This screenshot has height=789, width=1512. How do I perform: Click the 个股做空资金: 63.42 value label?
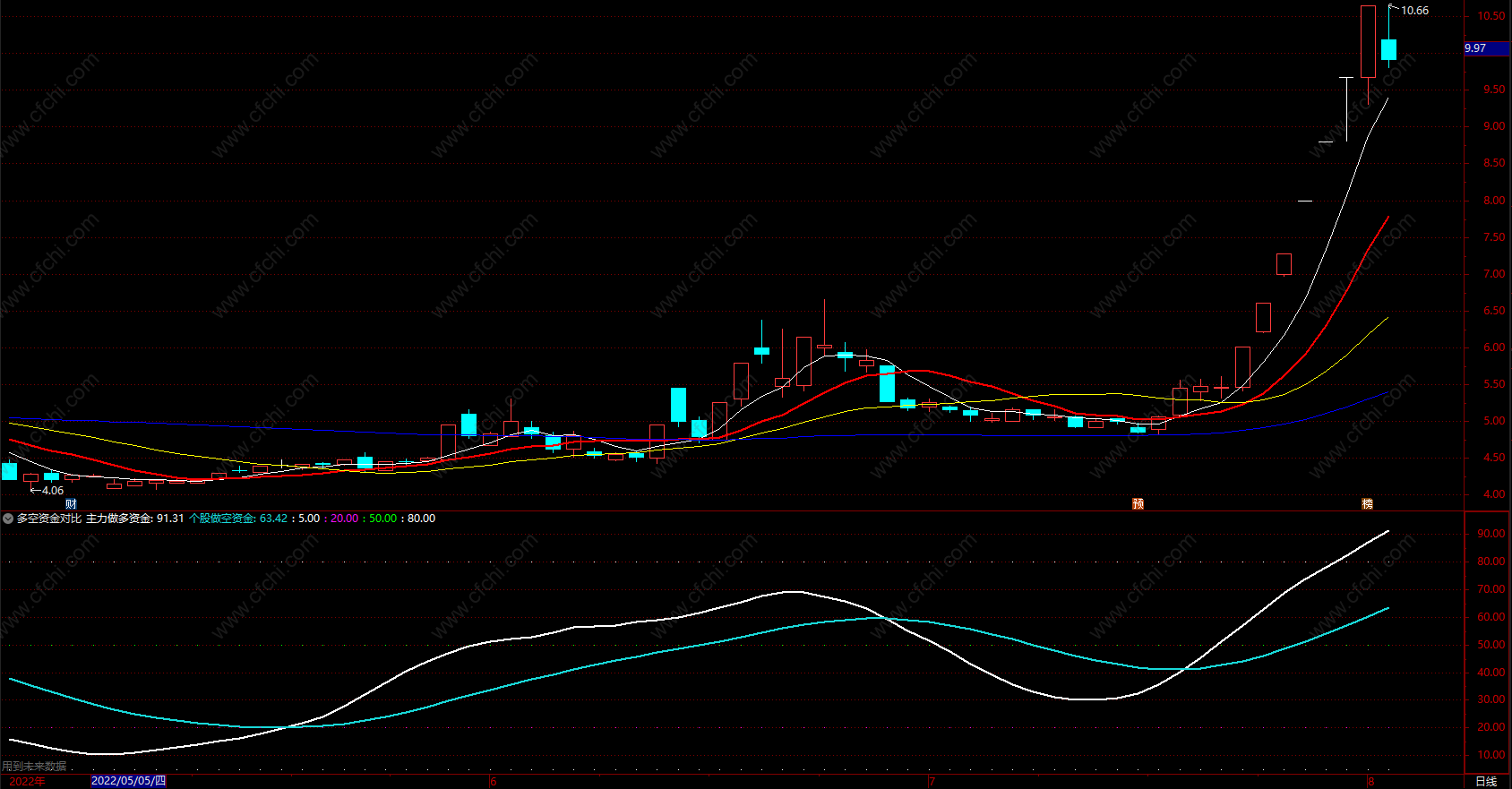tap(238, 519)
